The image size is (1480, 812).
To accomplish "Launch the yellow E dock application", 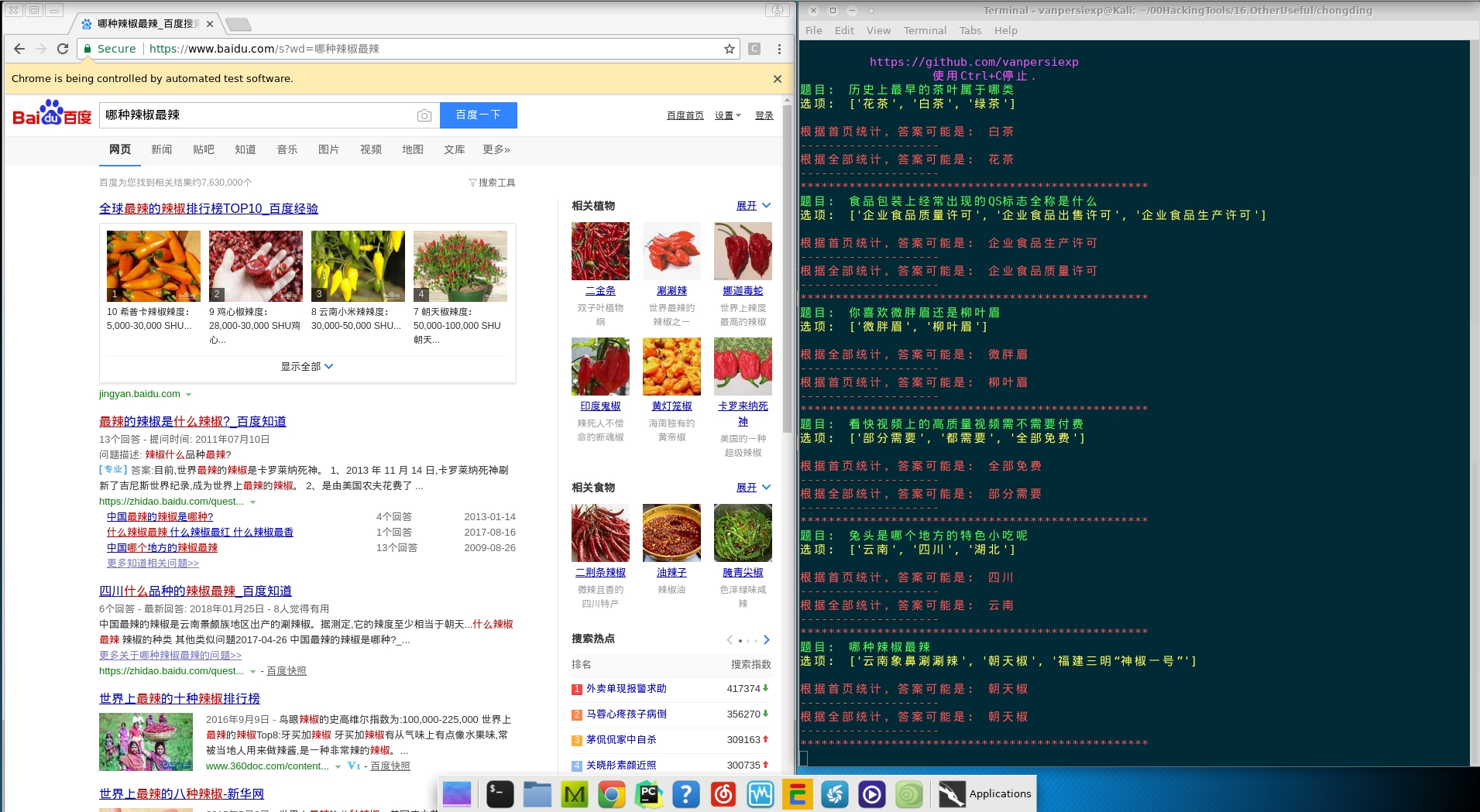I will click(x=797, y=794).
